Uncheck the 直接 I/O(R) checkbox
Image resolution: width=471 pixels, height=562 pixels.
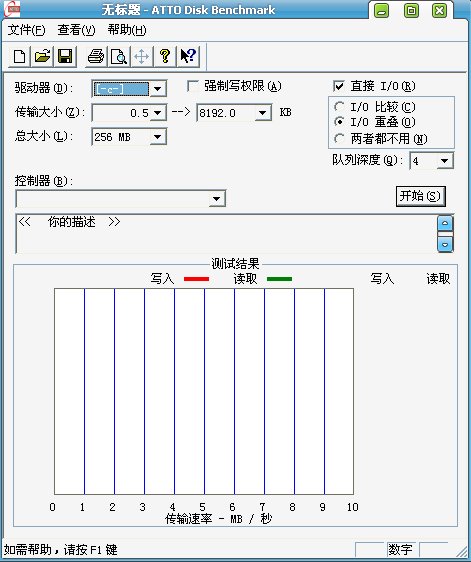(x=339, y=86)
